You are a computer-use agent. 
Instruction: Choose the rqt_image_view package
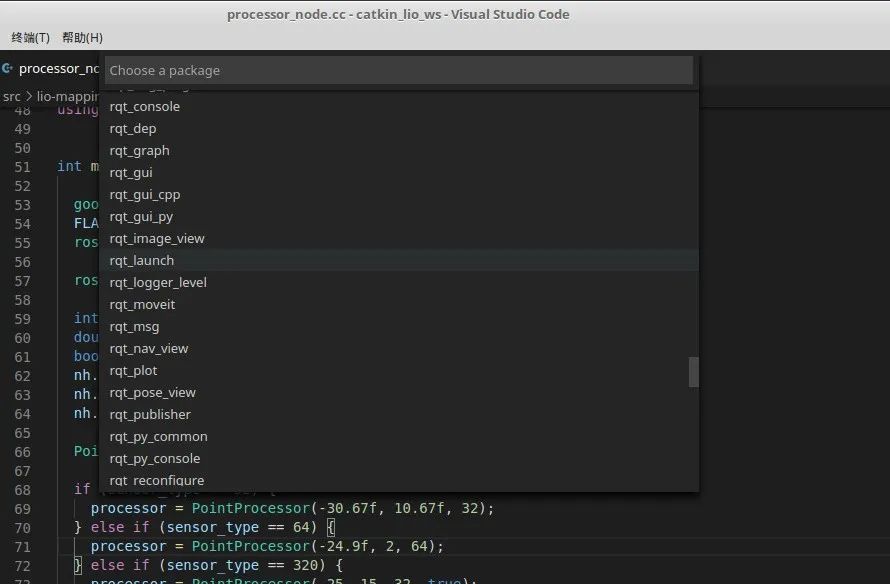[399, 238]
